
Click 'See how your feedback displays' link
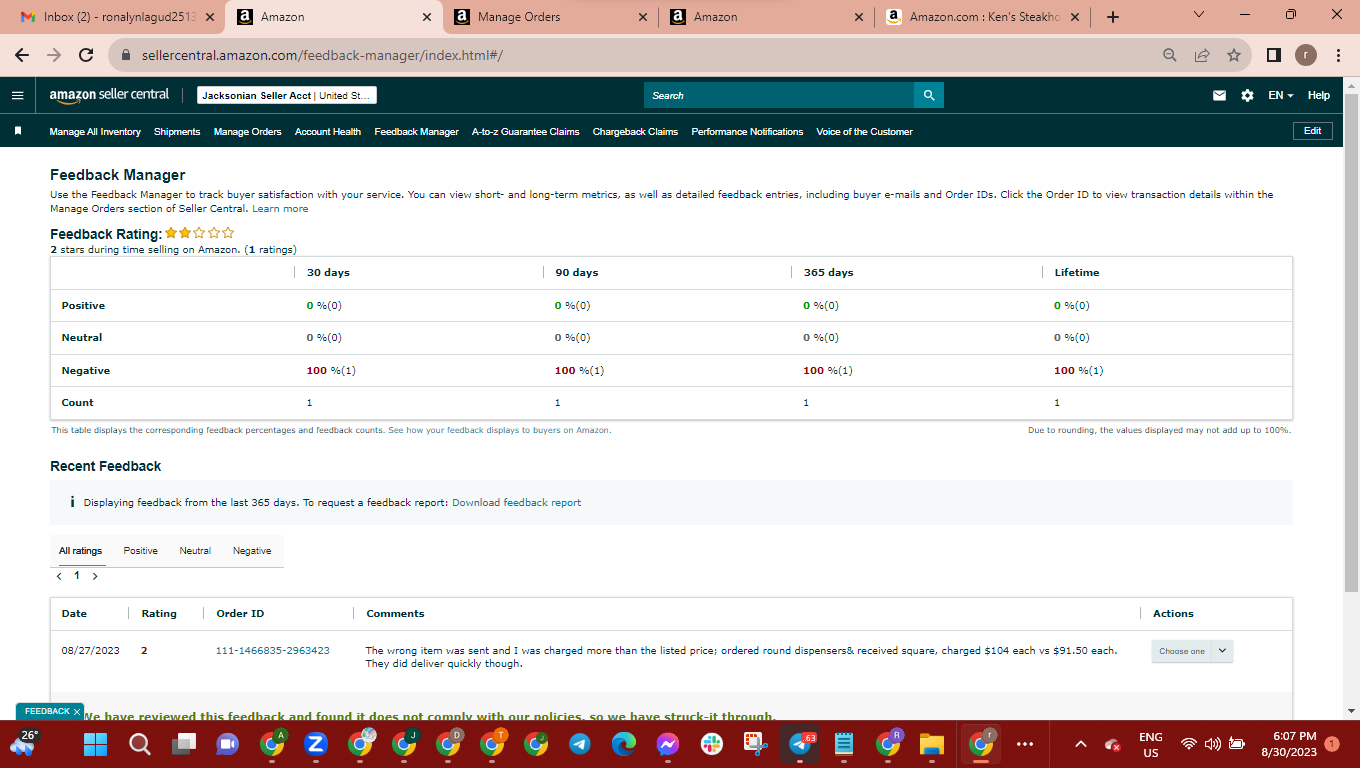coord(499,430)
